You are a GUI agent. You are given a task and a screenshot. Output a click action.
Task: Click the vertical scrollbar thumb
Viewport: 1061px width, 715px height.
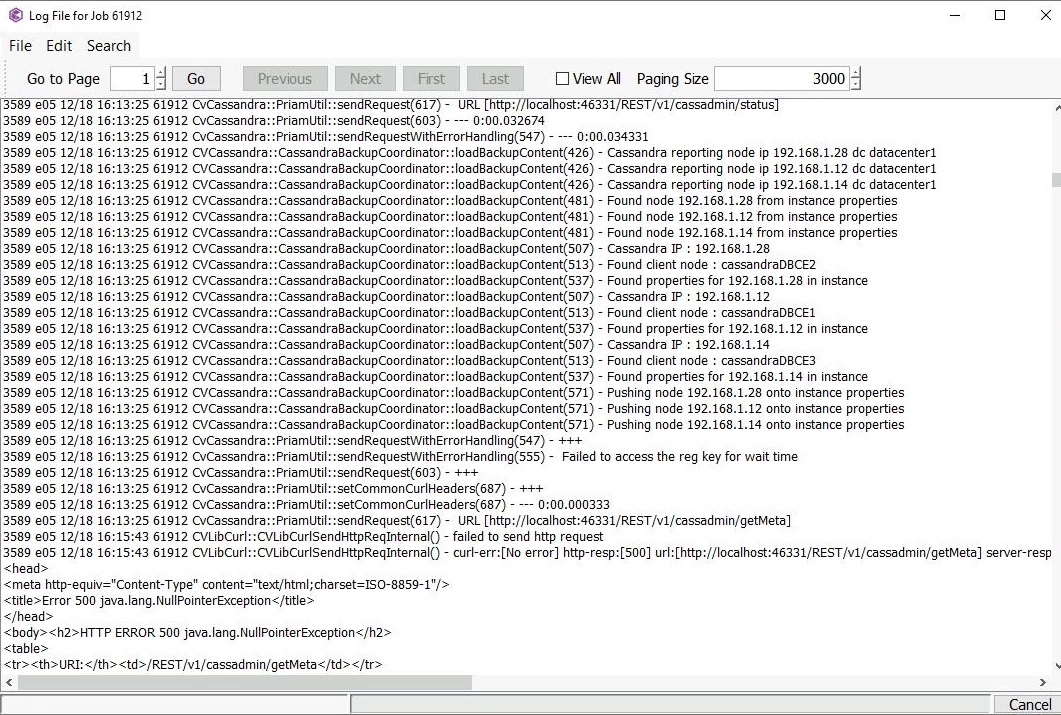pyautogui.click(x=1056, y=179)
